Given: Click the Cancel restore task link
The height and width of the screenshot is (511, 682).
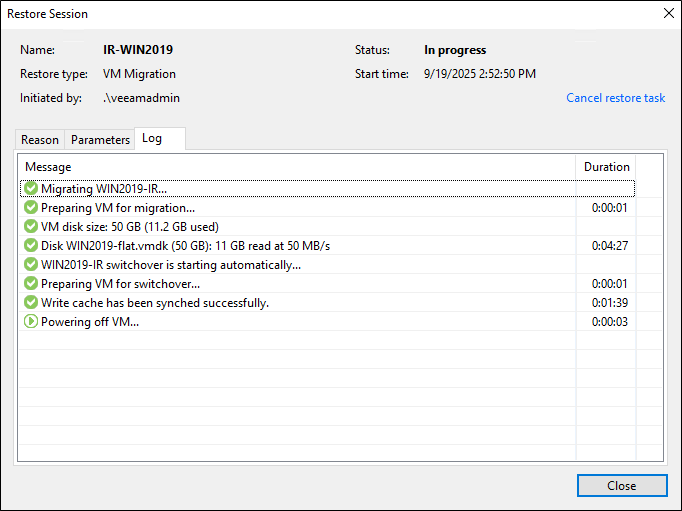Looking at the screenshot, I should point(616,98).
